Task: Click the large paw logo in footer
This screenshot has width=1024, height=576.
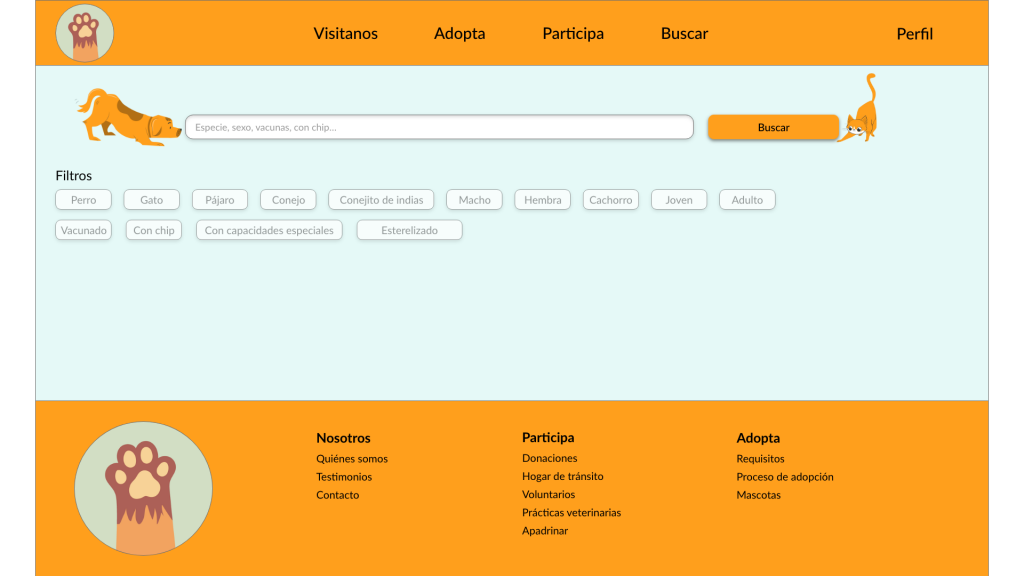Action: [143, 488]
